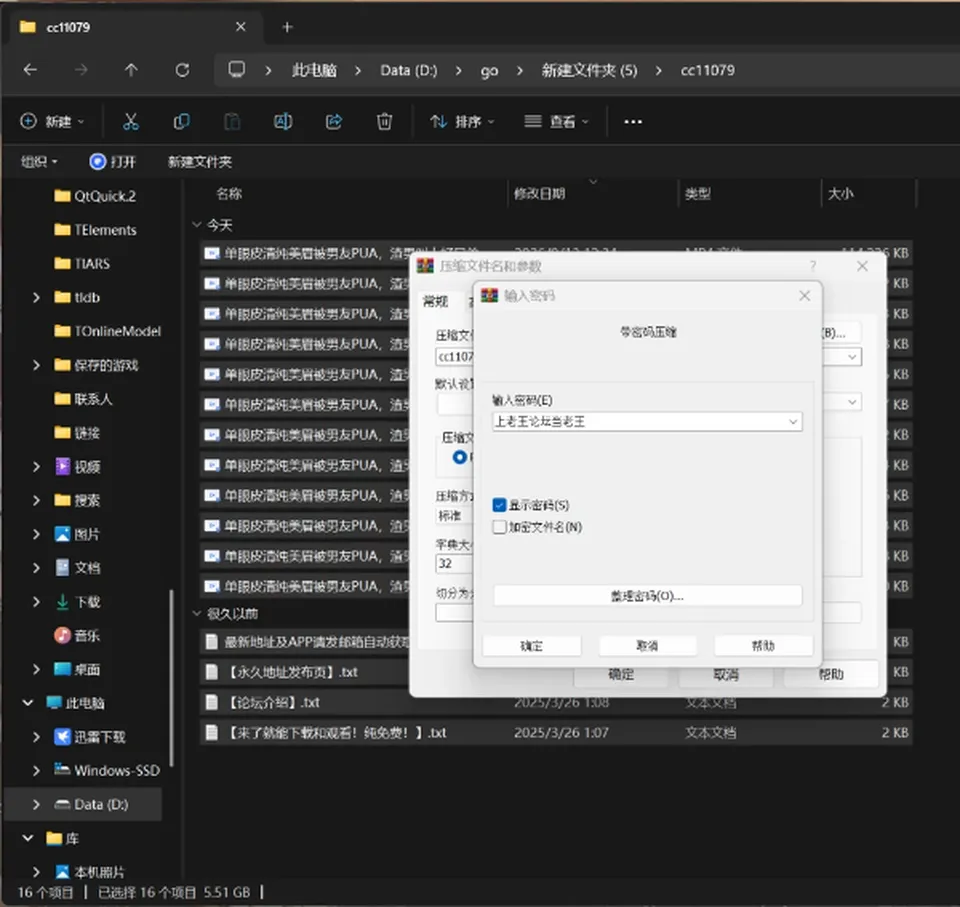960x907 pixels.
Task: Click the WinRAR icon in password dialog title
Action: [489, 295]
